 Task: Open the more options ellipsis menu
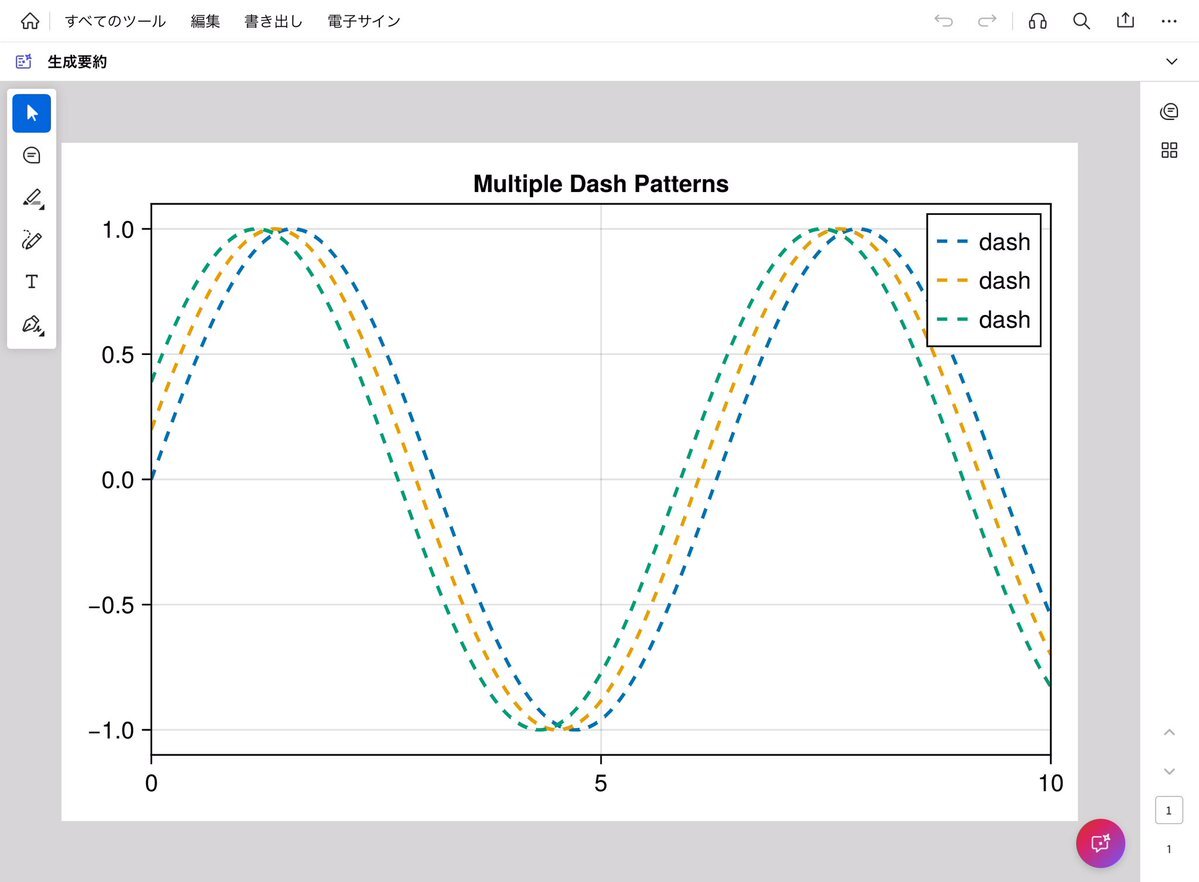point(1169,21)
